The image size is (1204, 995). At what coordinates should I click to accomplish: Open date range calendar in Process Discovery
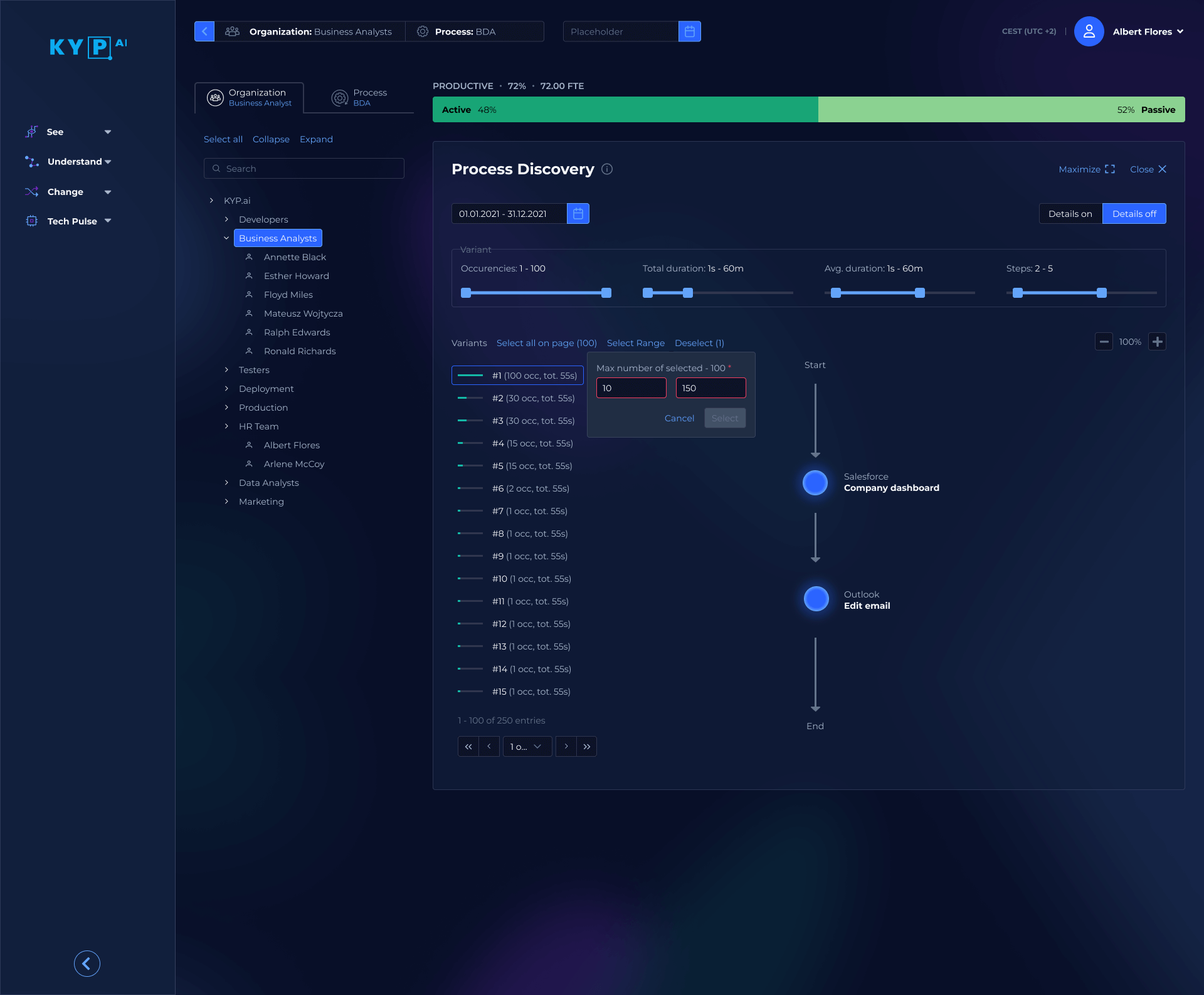[578, 214]
